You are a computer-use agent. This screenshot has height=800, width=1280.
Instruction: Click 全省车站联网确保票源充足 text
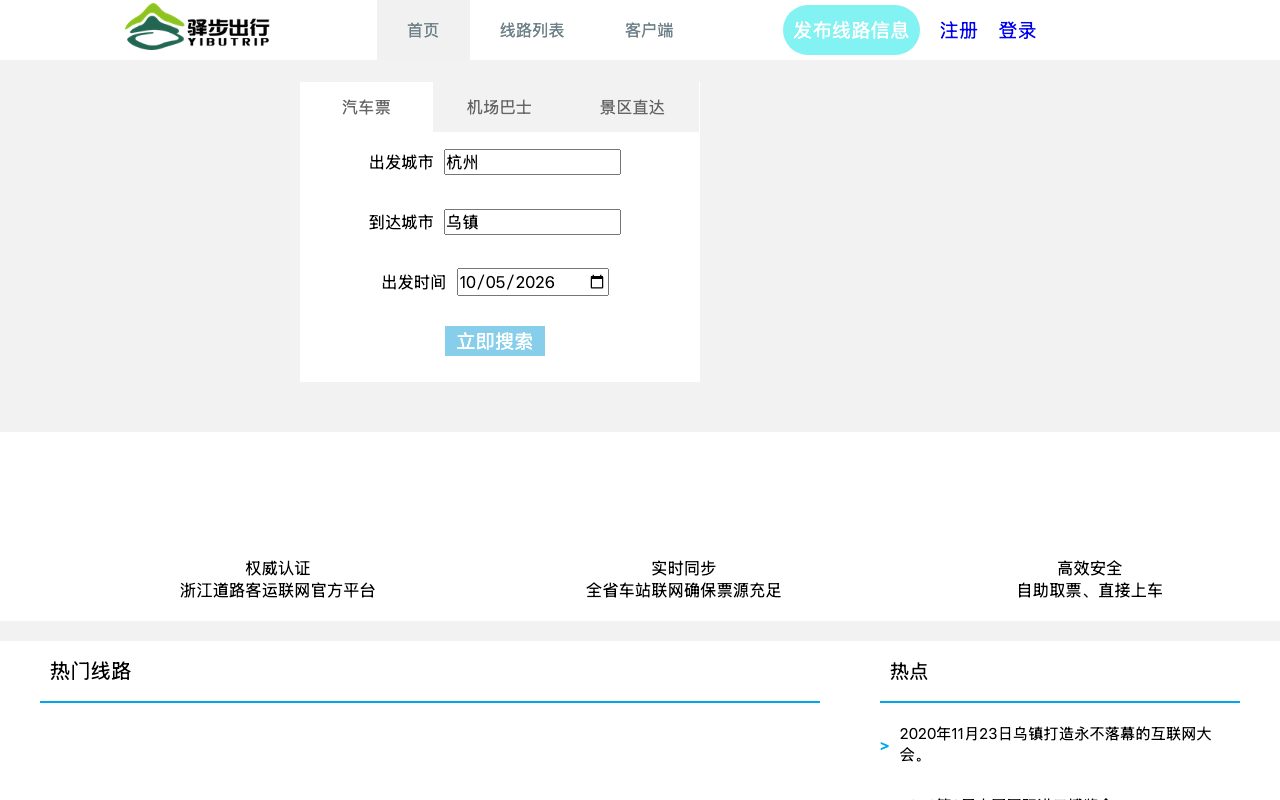684,590
